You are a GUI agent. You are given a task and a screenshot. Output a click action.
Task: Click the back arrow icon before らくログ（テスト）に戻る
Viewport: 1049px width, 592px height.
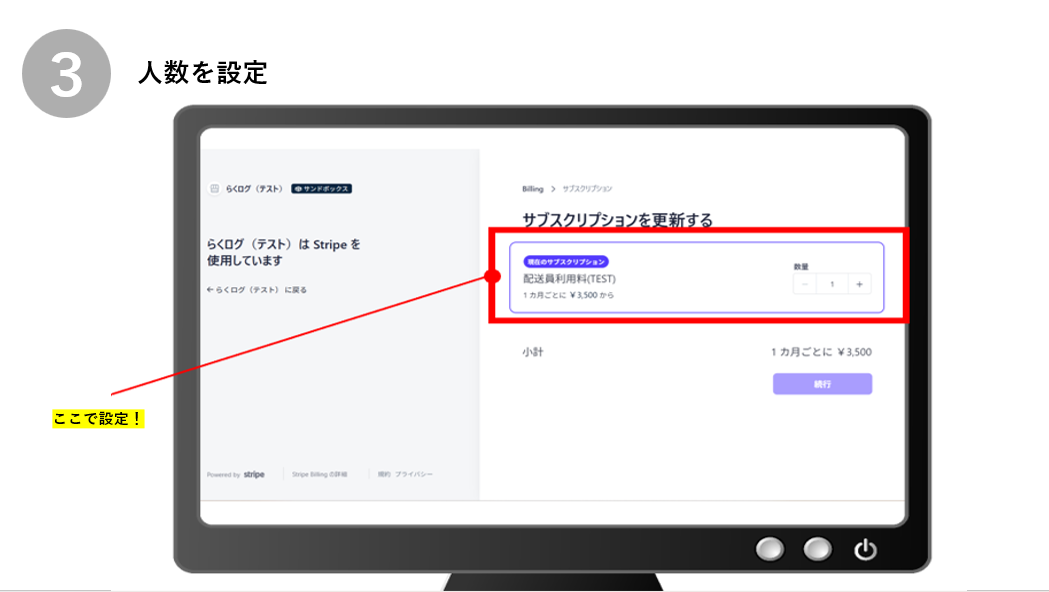(210, 290)
